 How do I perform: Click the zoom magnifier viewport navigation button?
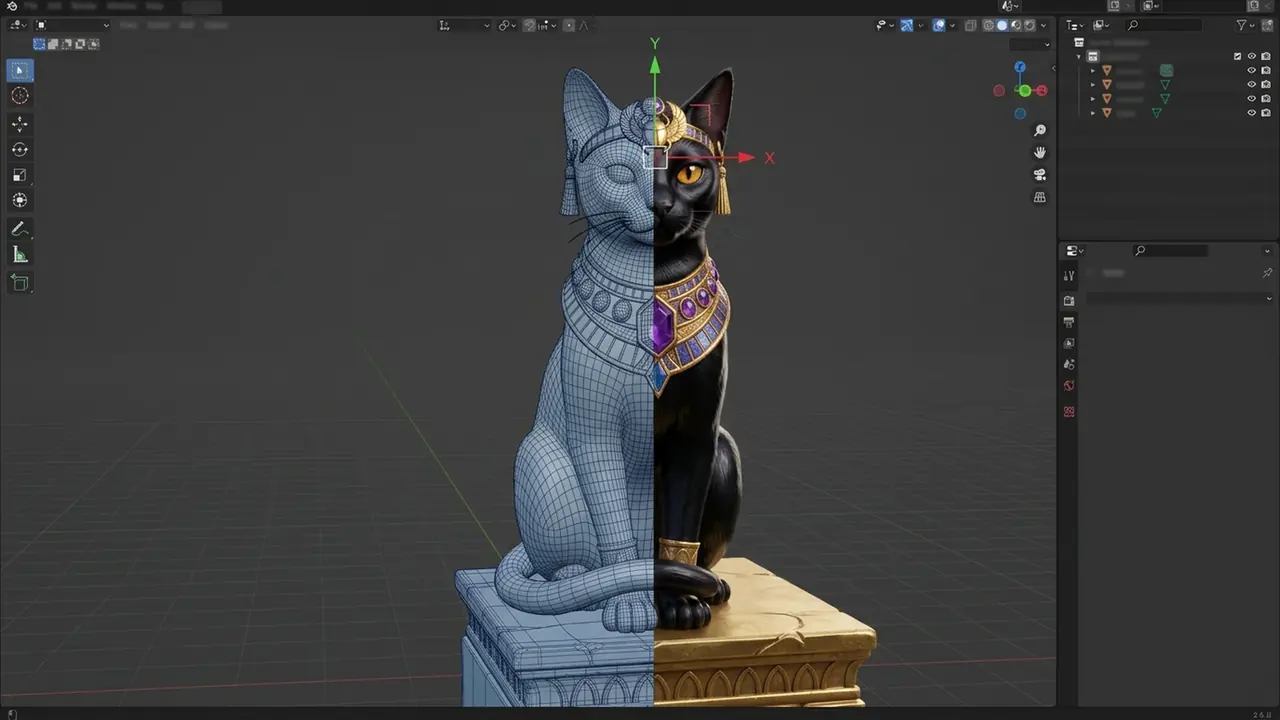[x=1040, y=131]
